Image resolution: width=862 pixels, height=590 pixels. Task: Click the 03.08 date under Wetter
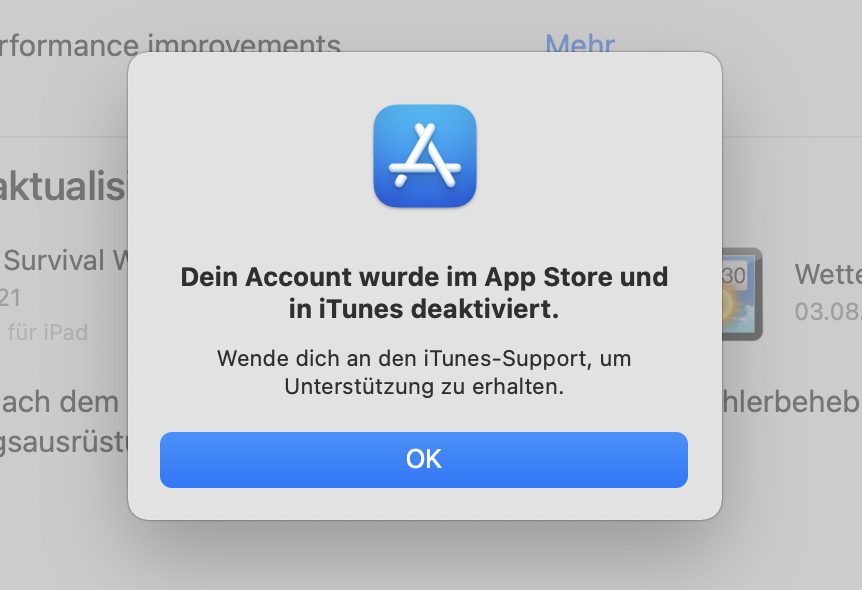pos(828,312)
